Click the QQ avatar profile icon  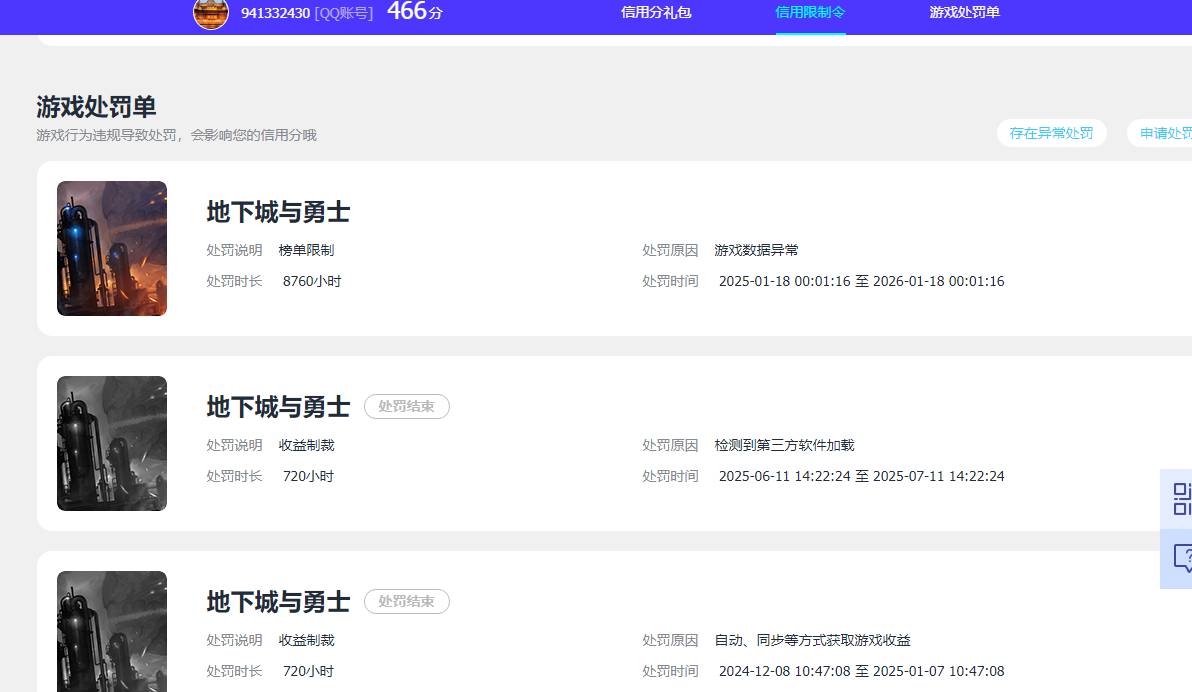(x=210, y=16)
